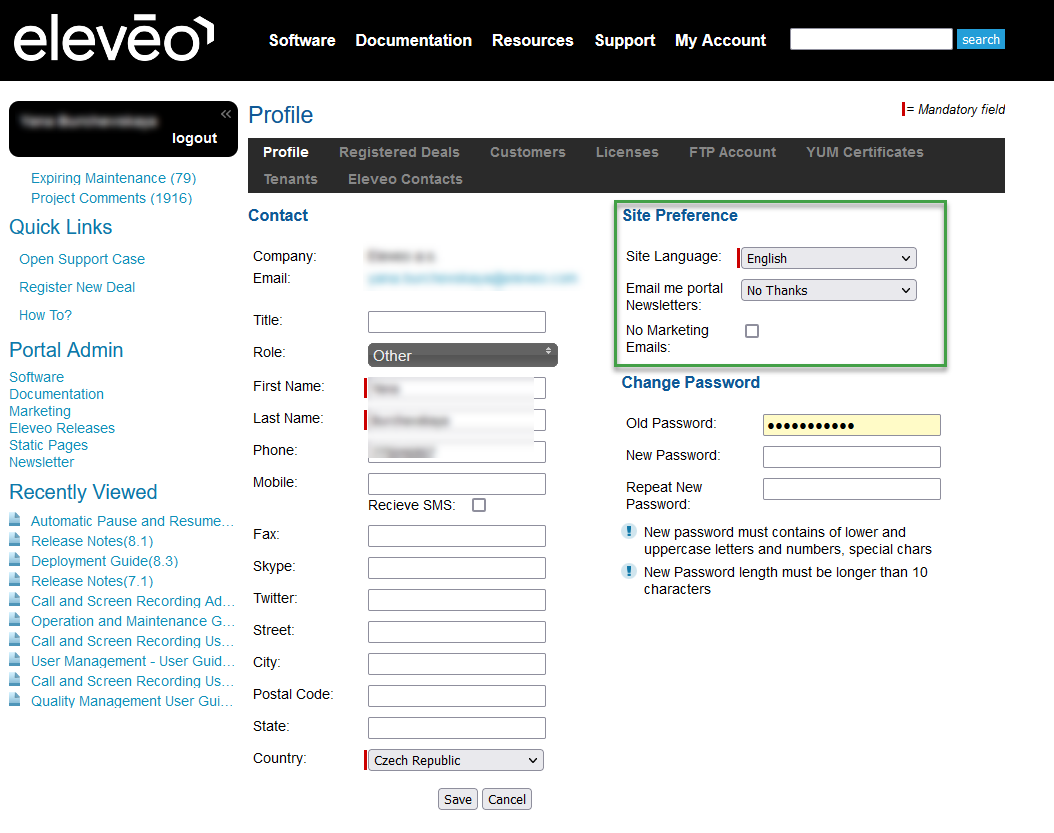
Task: Expand the Country dropdown
Action: 456,760
